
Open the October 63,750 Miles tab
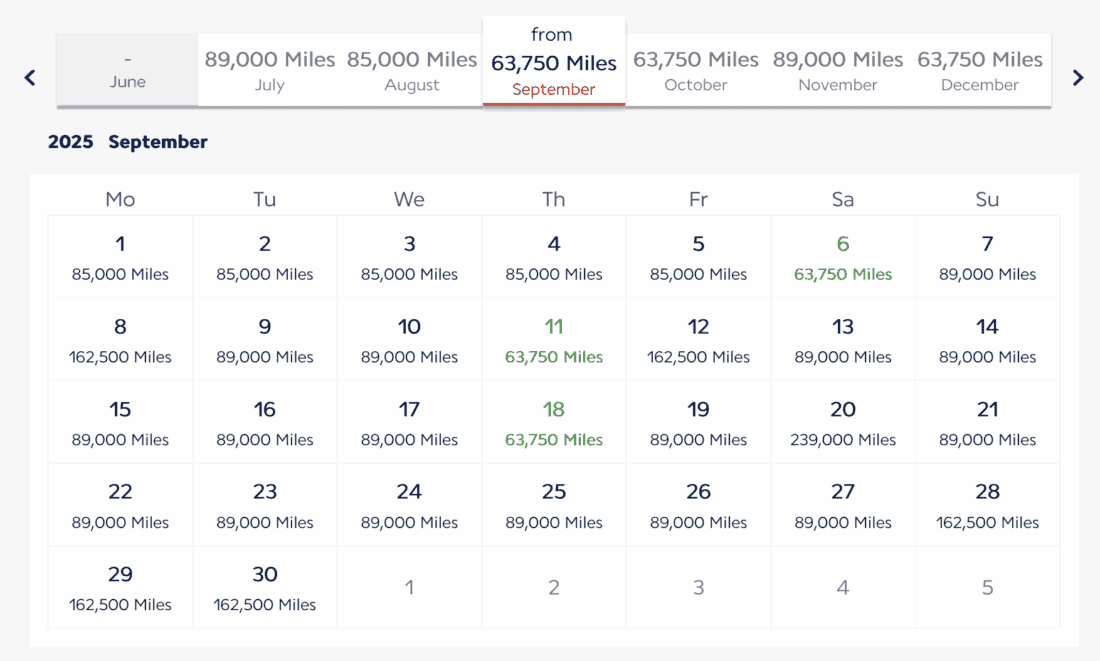point(696,70)
